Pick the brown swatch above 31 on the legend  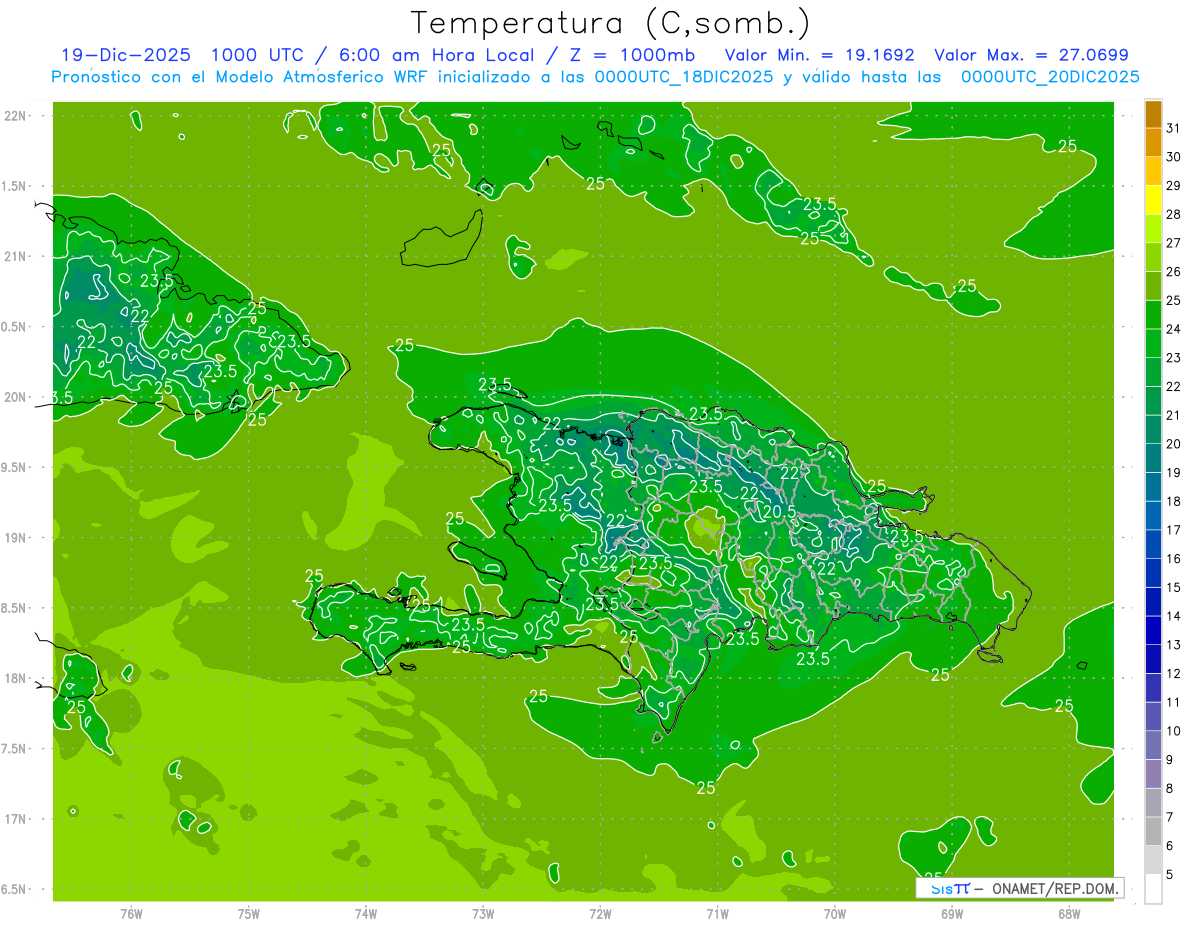pyautogui.click(x=1153, y=114)
